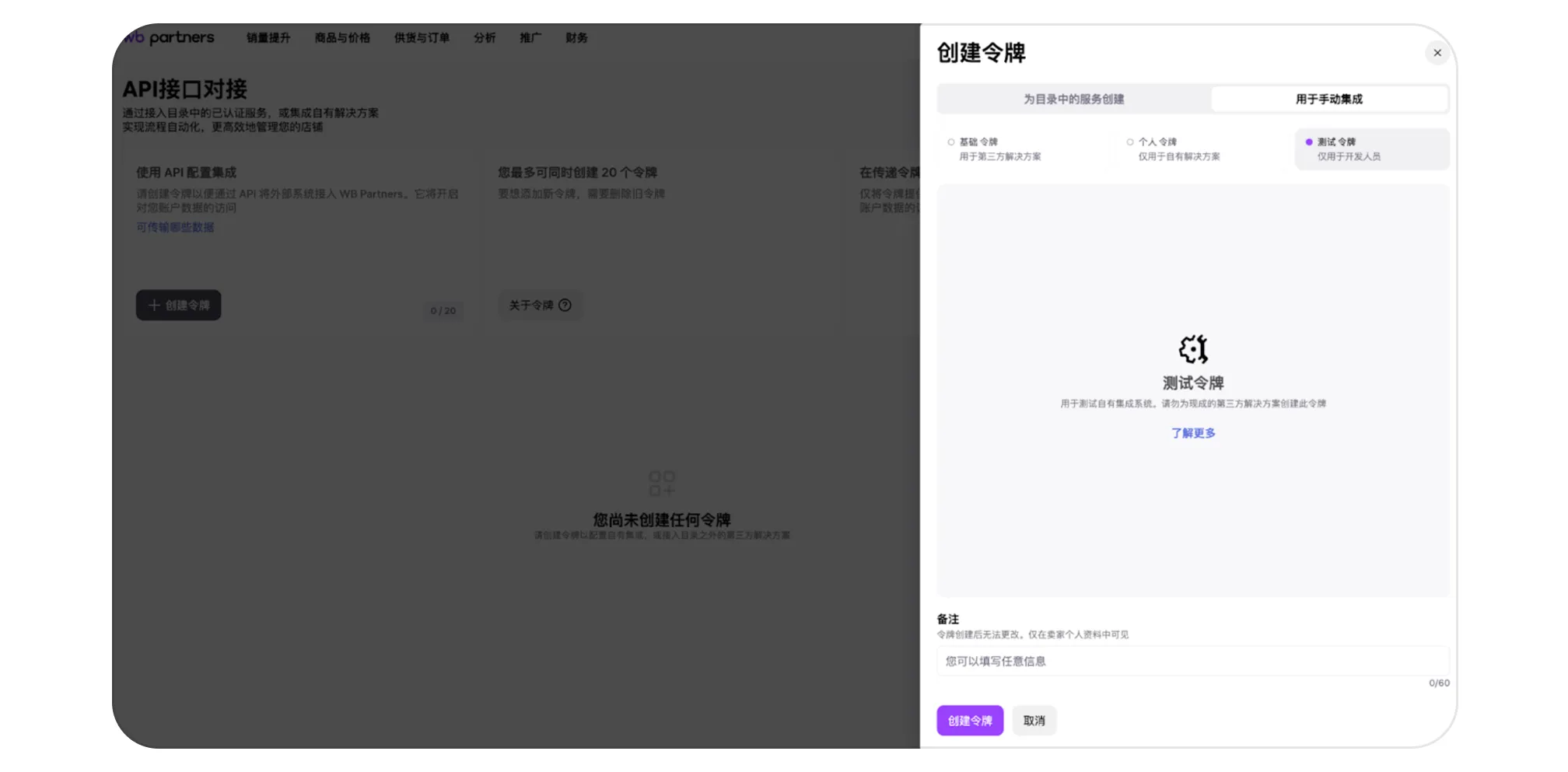Select the 测试令牌 radio option
Screen dimensions: 1568x772
[x=1308, y=141]
